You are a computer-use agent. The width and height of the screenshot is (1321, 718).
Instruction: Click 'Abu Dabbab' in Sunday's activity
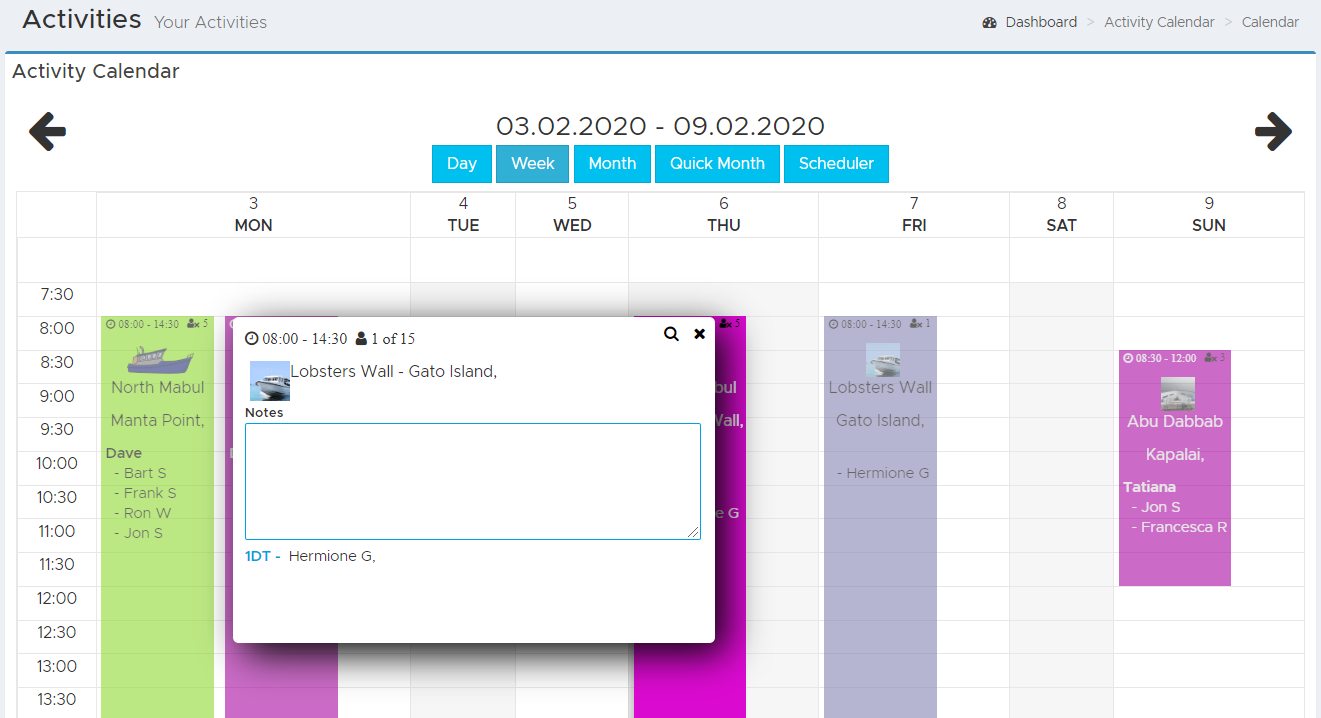[1175, 421]
